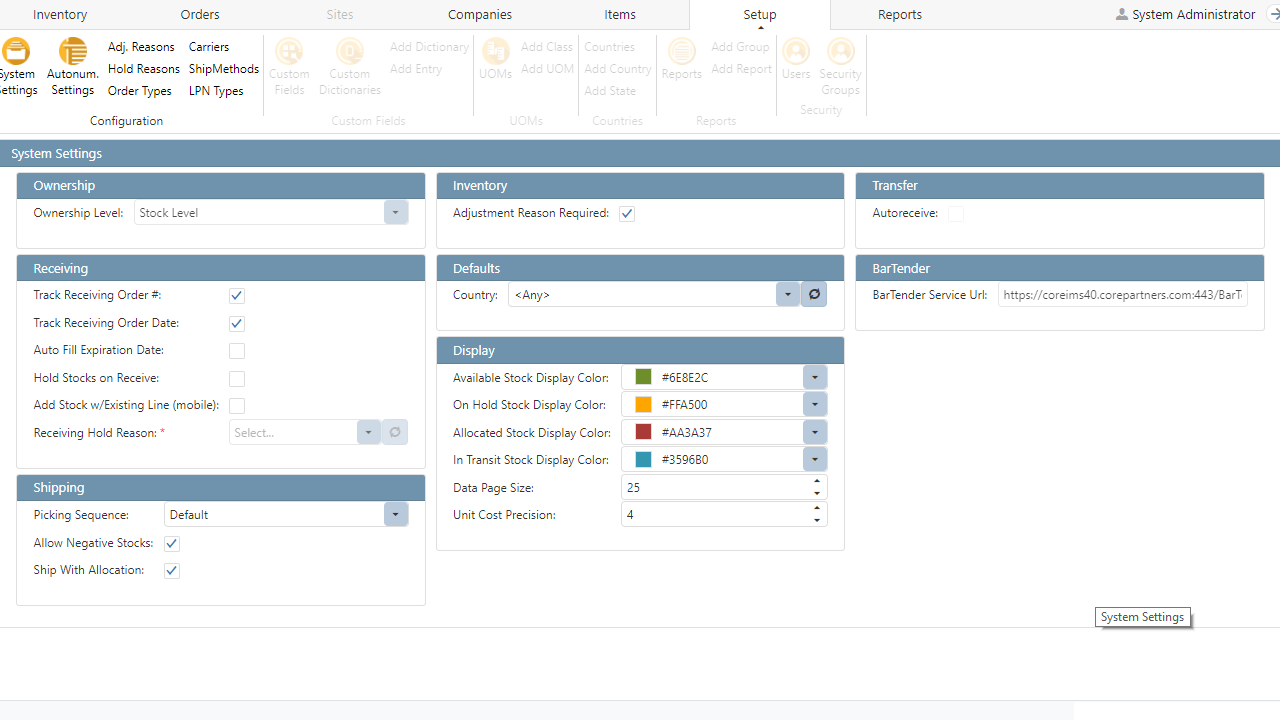Click the Add Entry ribbon button
This screenshot has height=720, width=1280.
pyautogui.click(x=416, y=69)
